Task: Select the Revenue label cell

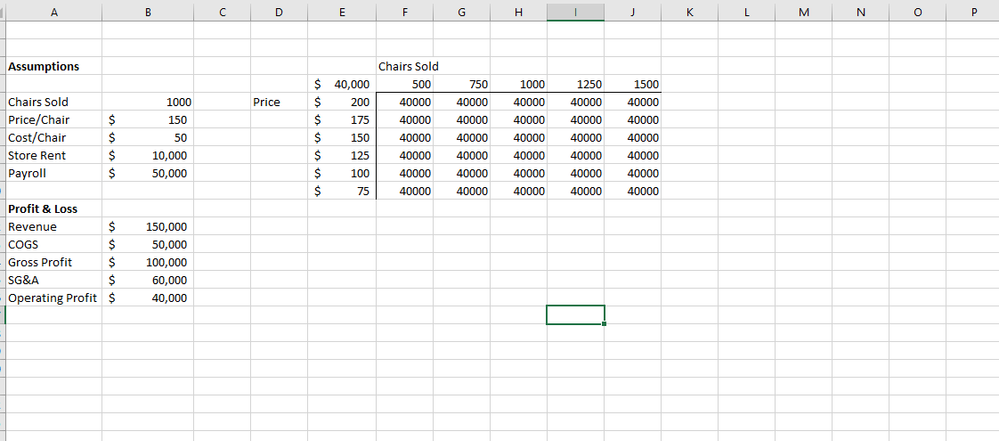Action: 54,227
